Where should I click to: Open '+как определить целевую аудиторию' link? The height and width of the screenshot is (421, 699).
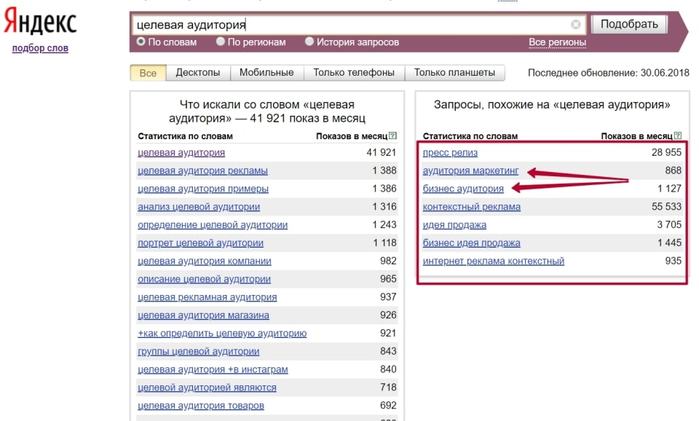pyautogui.click(x=222, y=334)
